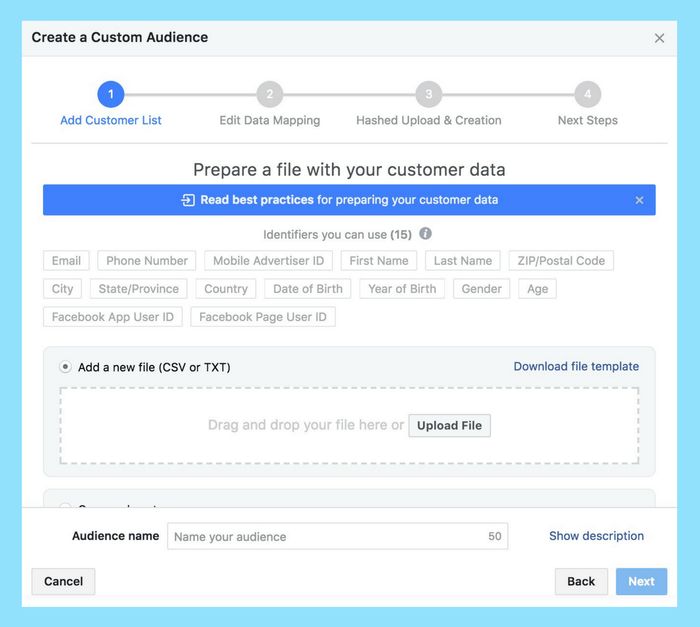Select the Mobile Advertiser ID identifier tag

[x=268, y=261]
